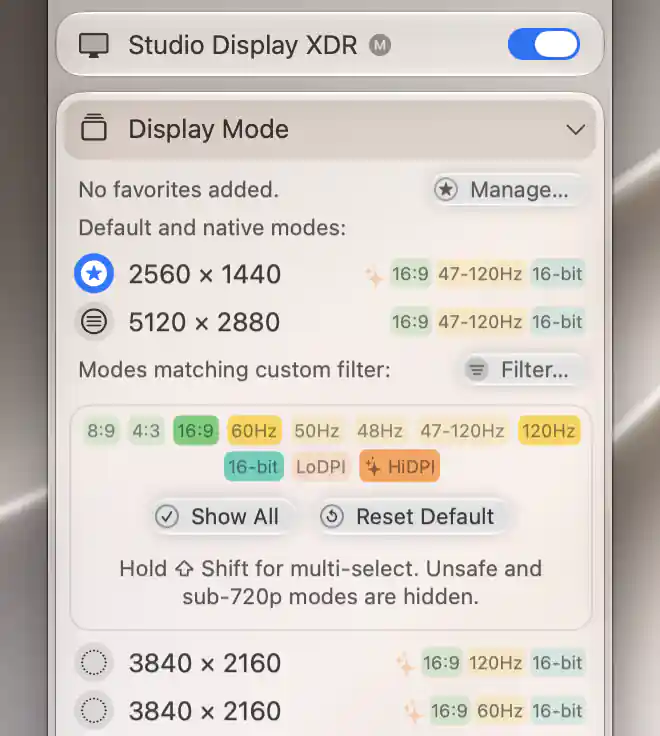The width and height of the screenshot is (660, 736).
Task: Click the 16:9 tag on 2560 × 1440 row
Action: 410,274
